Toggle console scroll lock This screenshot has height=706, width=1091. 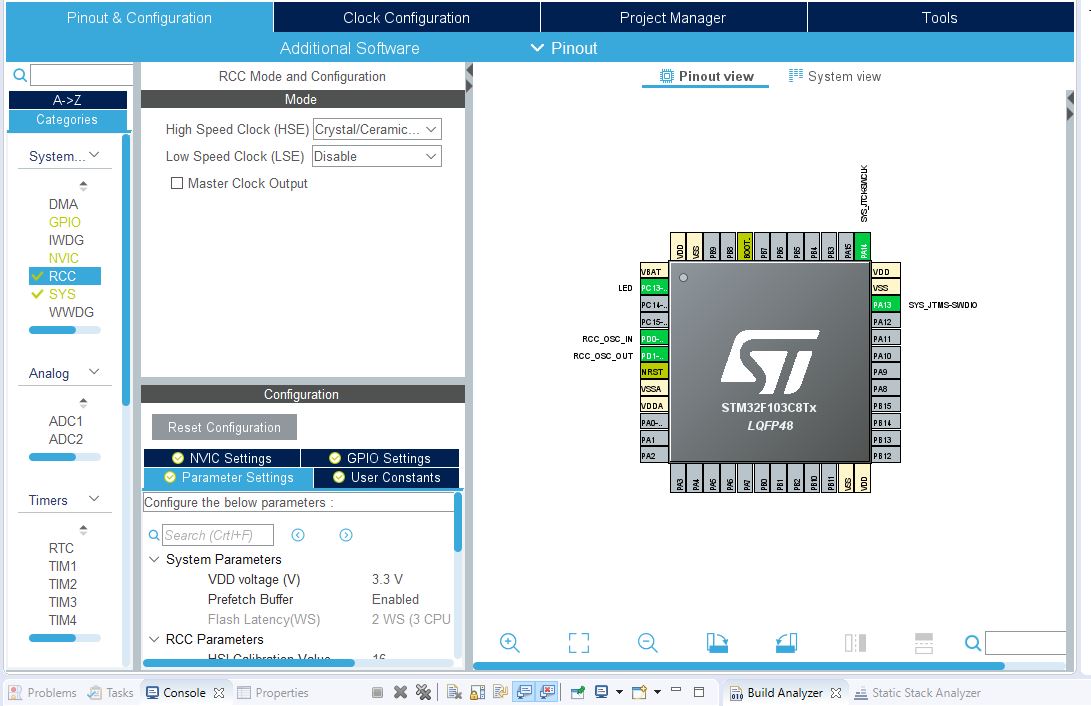pos(477,692)
